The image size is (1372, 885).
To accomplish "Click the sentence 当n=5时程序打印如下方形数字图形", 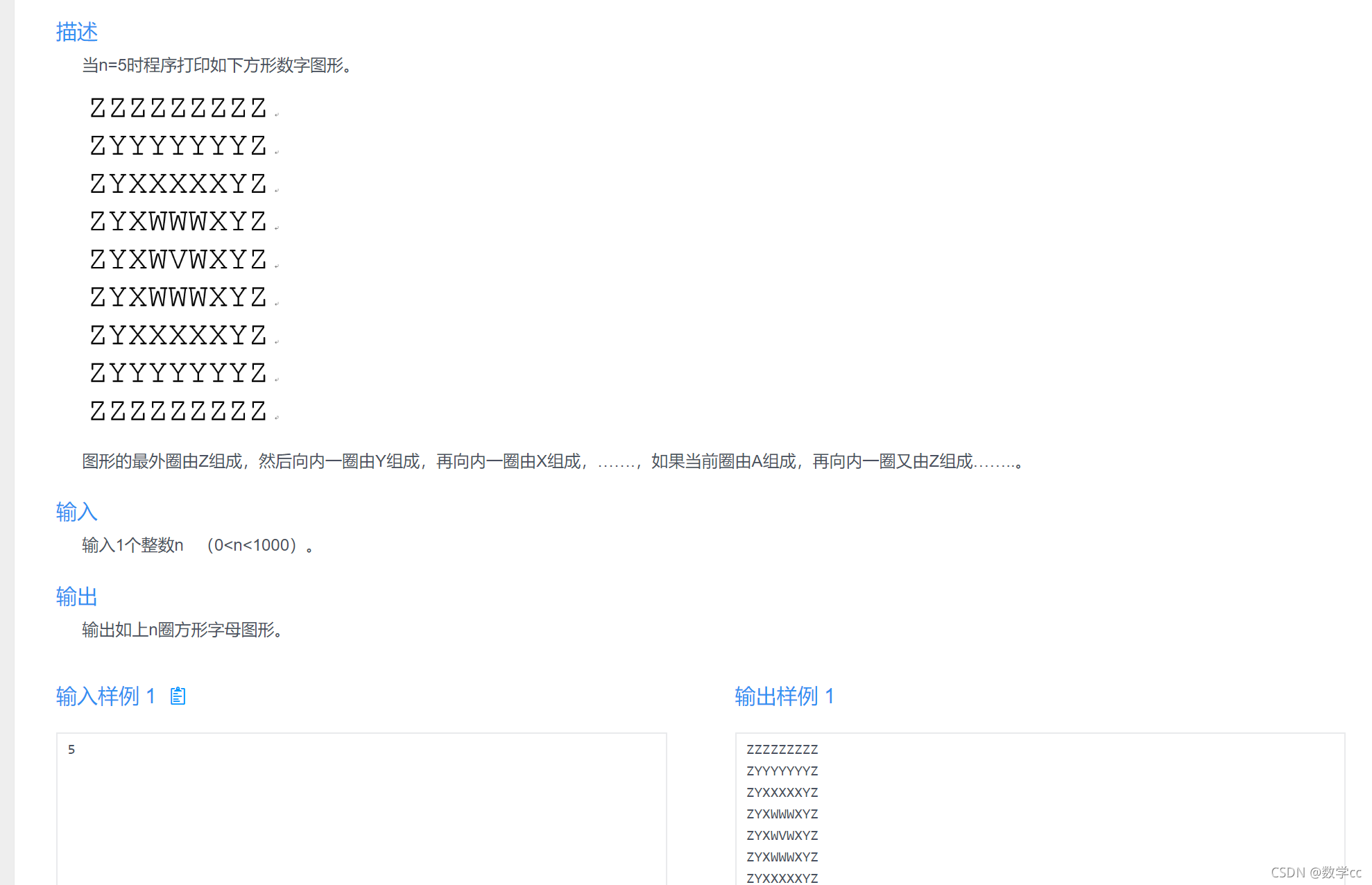I will click(x=218, y=65).
